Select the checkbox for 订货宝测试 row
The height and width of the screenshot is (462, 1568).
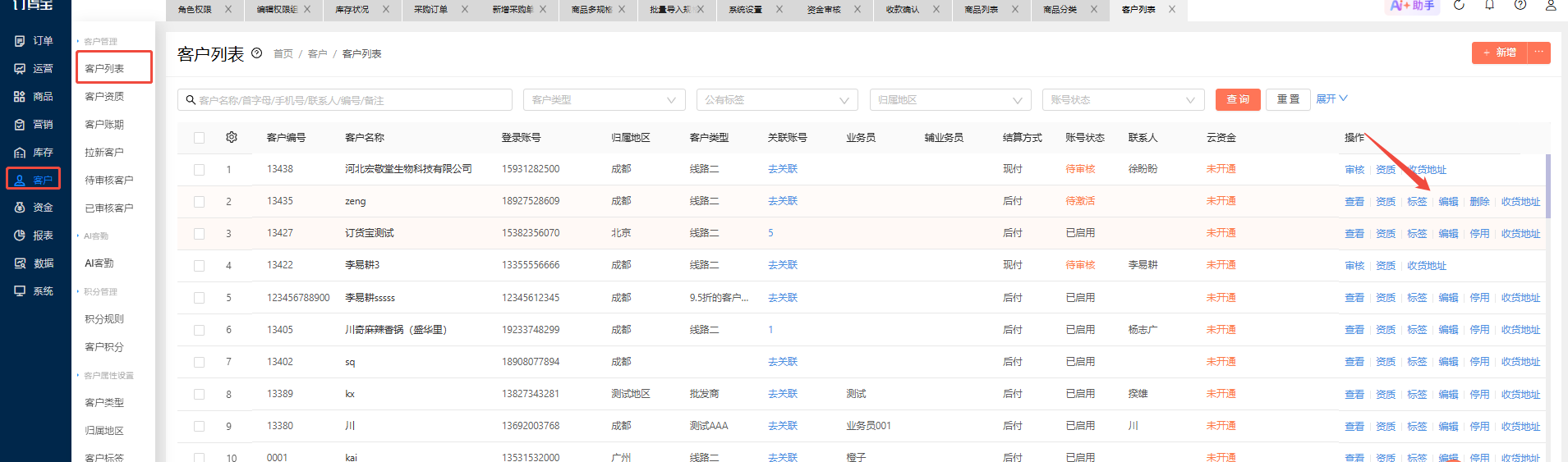click(x=199, y=234)
